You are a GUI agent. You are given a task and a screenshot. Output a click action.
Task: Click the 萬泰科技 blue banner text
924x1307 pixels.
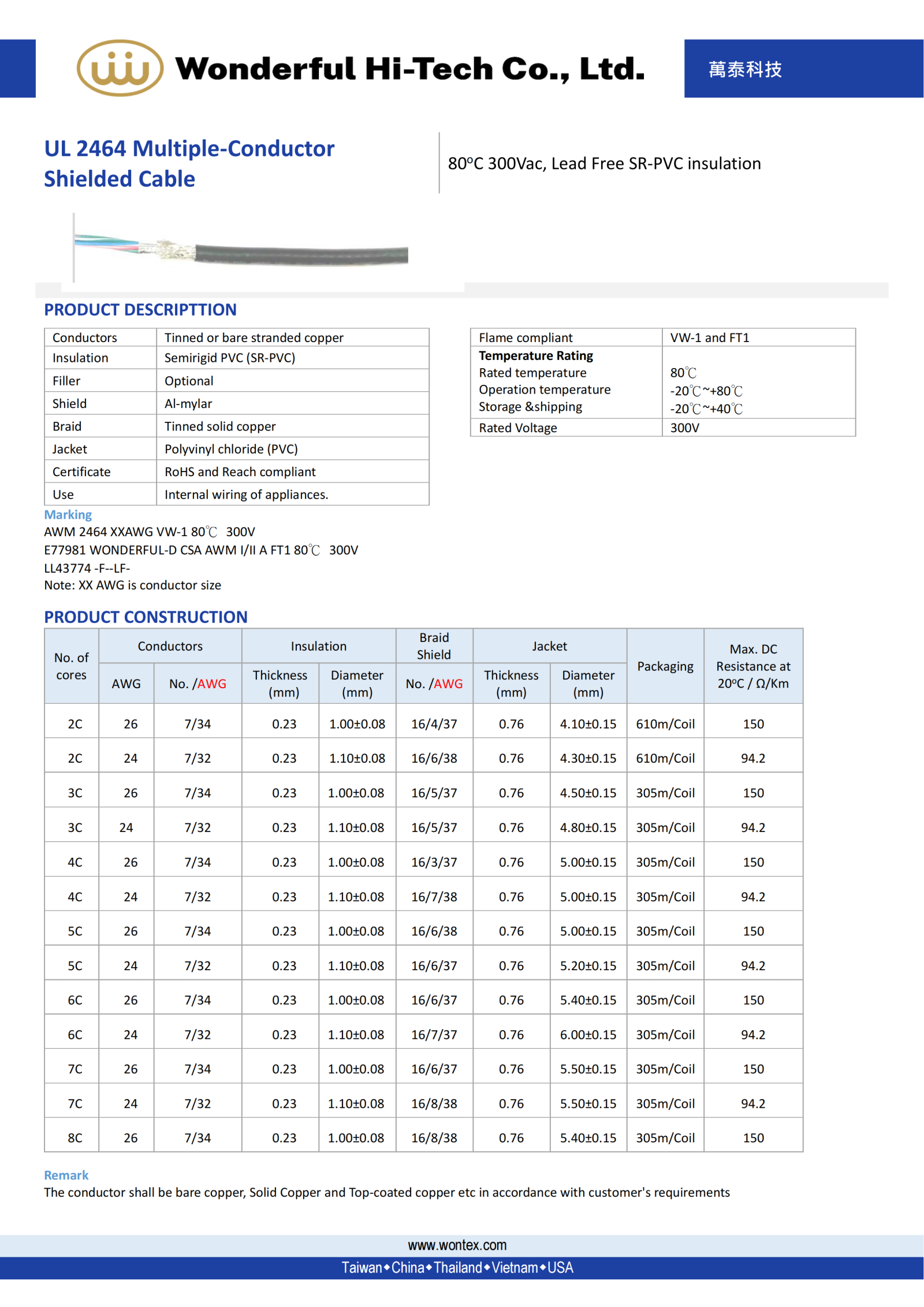[745, 69]
